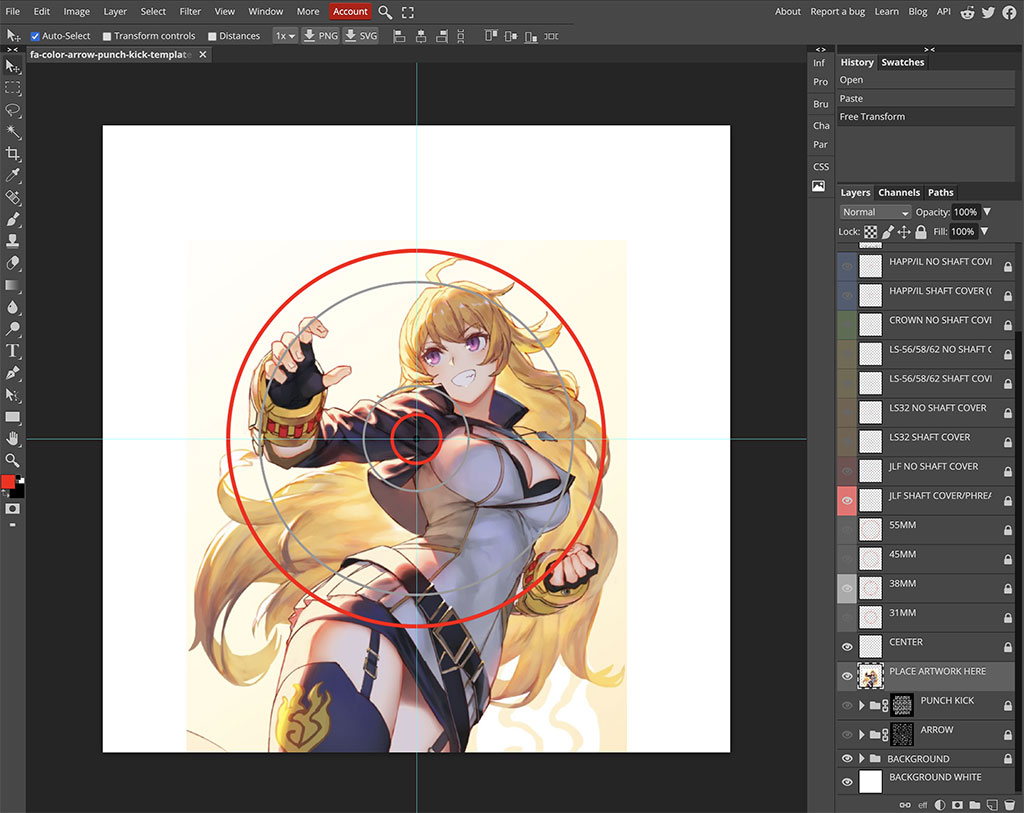Lock transparent pixels checkerboard icon
The height and width of the screenshot is (813, 1024).
[x=871, y=232]
